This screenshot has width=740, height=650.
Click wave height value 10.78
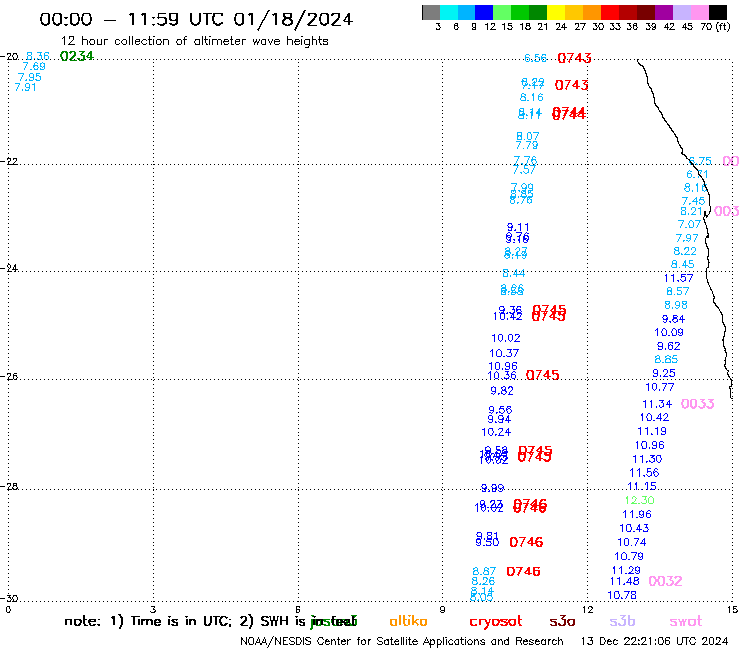pos(622,596)
